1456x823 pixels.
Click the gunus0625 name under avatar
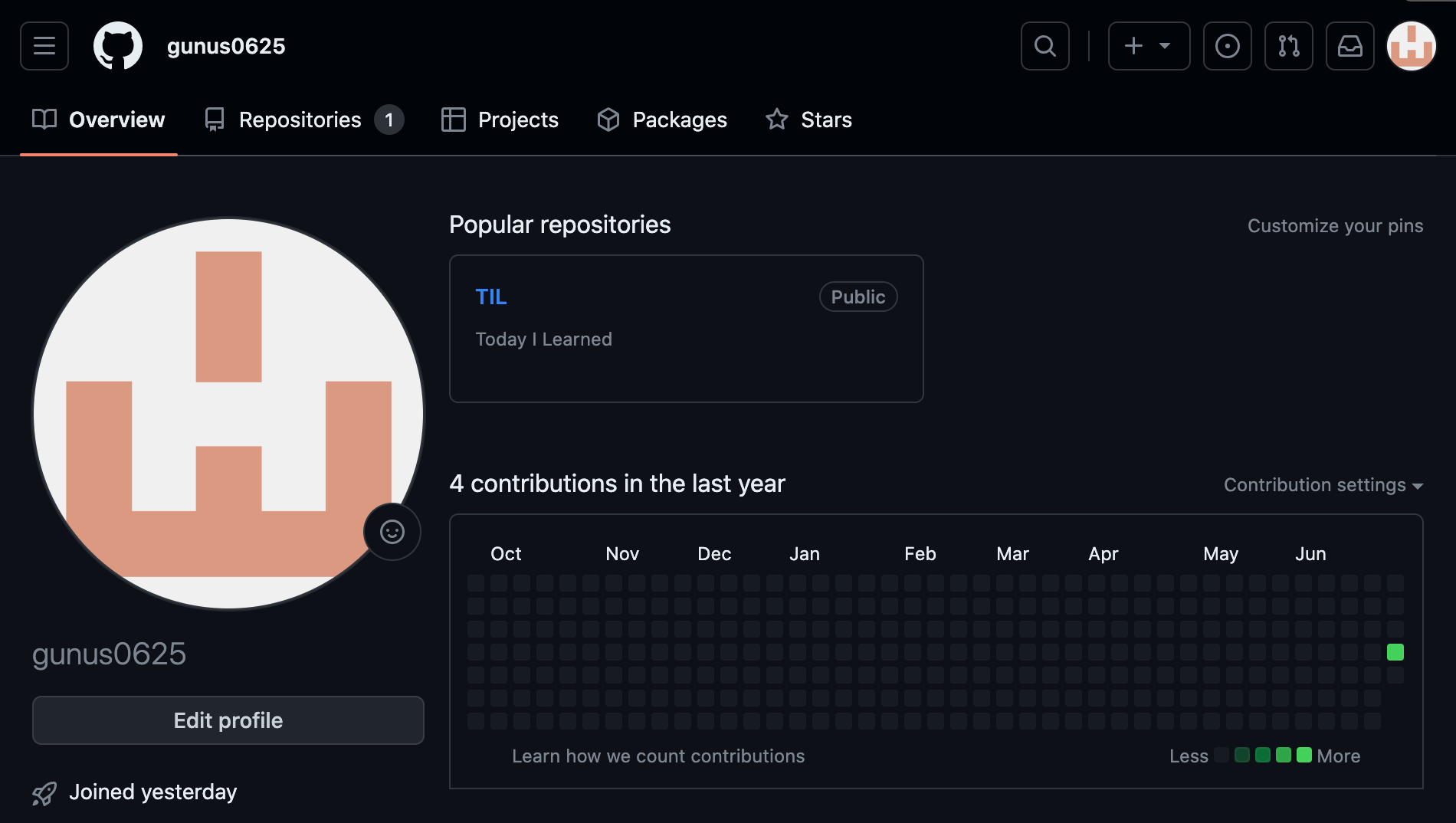pos(109,654)
